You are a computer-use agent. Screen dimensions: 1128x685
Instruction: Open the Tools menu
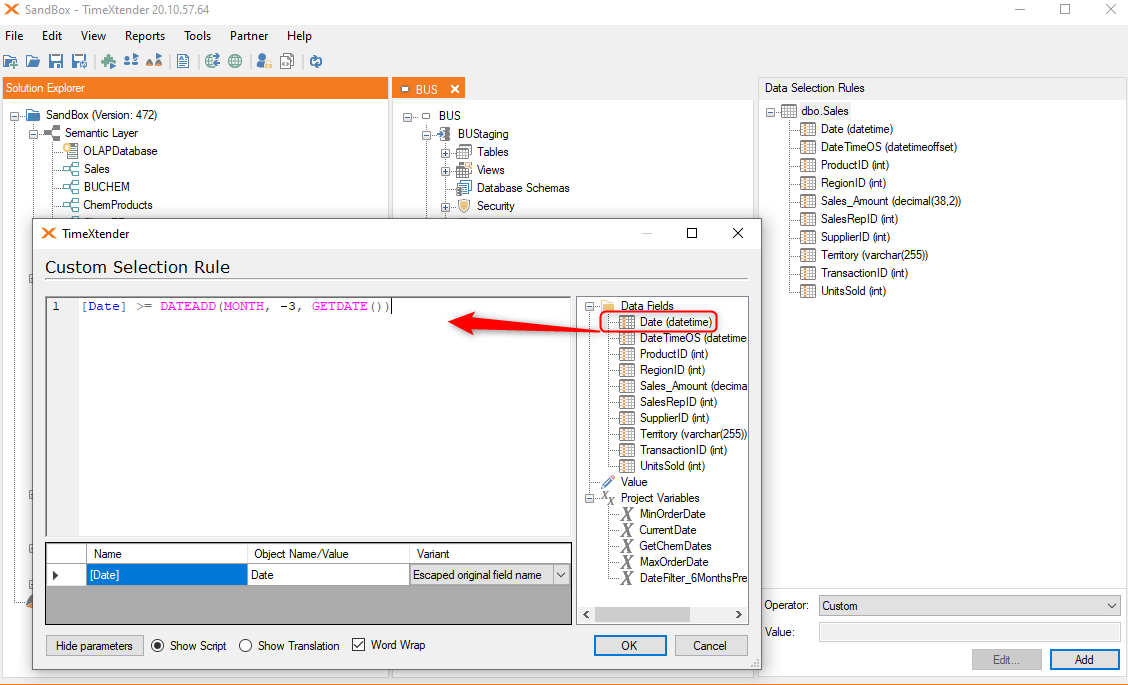197,35
